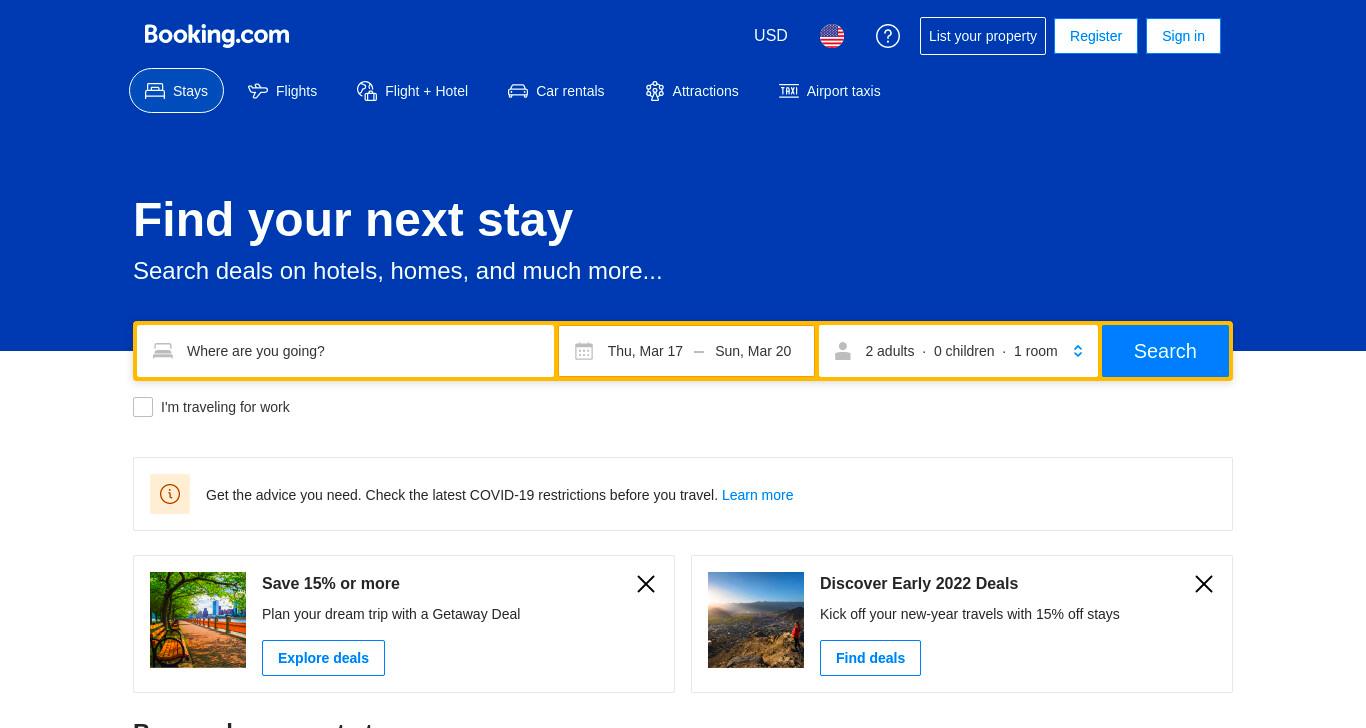Click the Where are you going field
The image size is (1366, 728).
pos(346,351)
